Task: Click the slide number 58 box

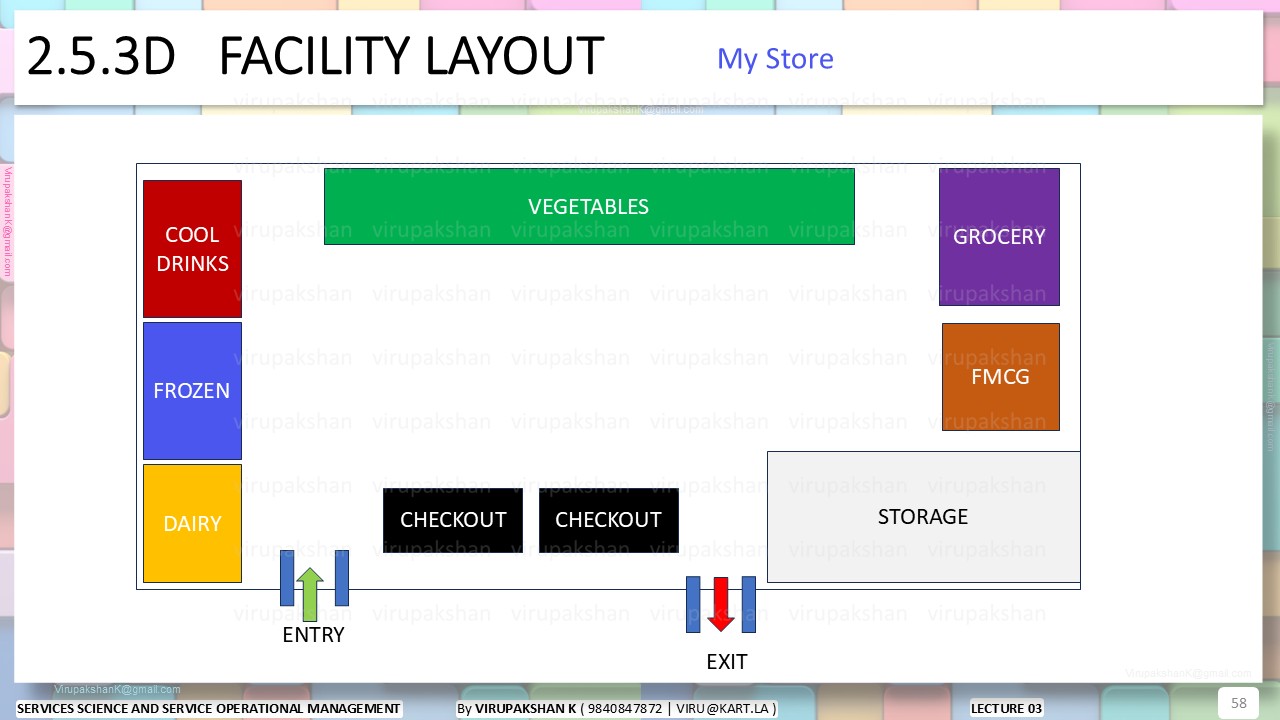Action: (x=1238, y=703)
